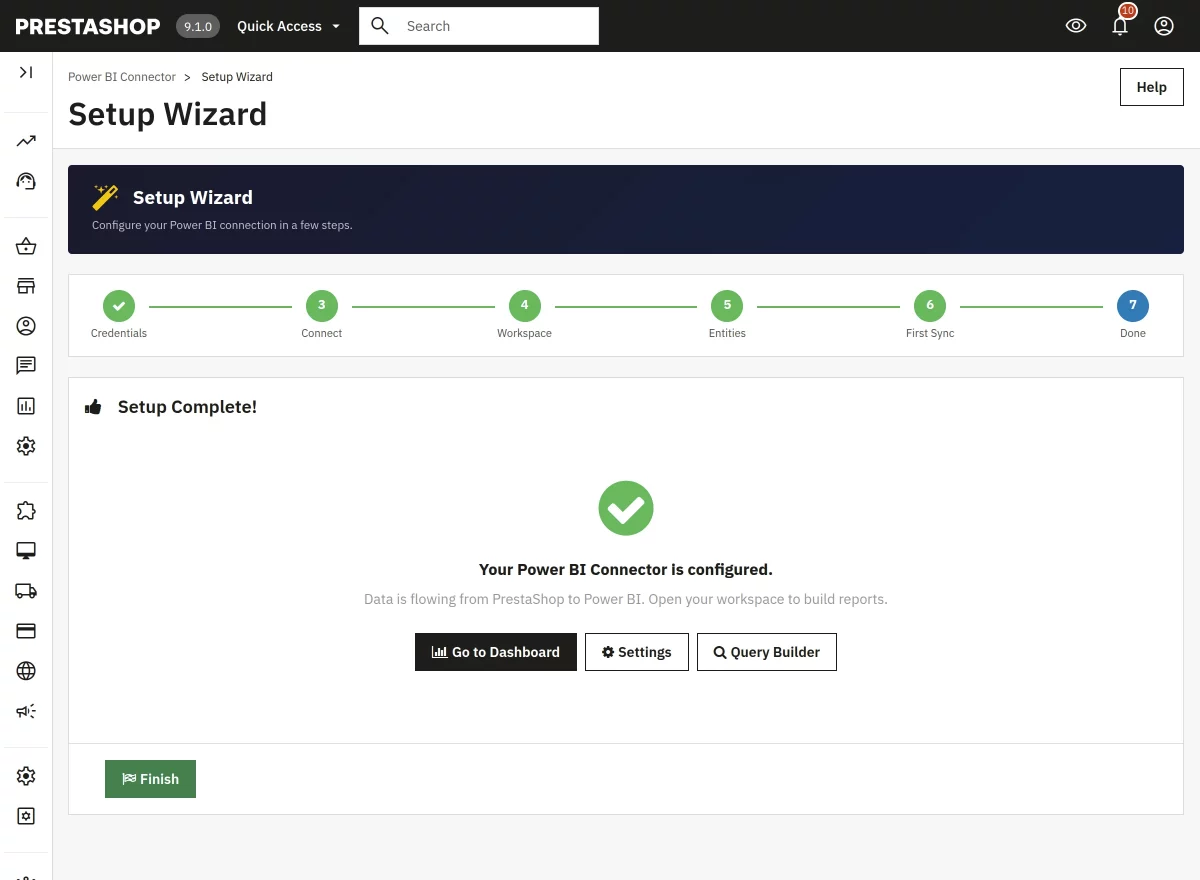This screenshot has width=1200, height=880.
Task: Go to step 6 First Sync
Action: [x=930, y=305]
